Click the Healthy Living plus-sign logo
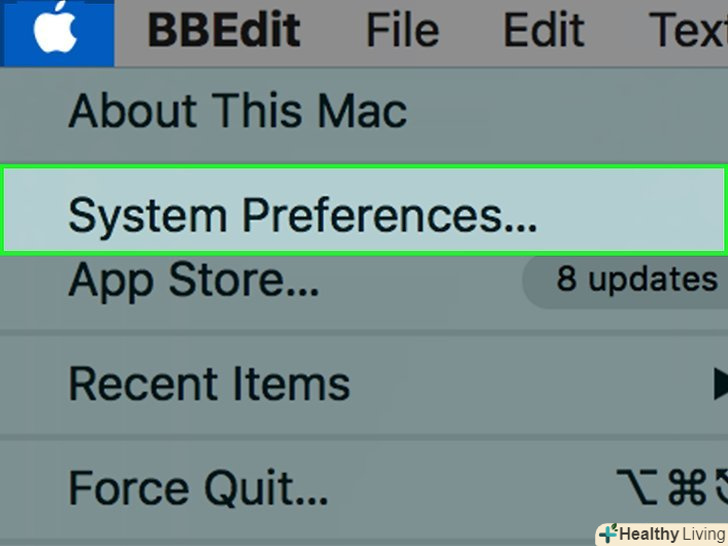The height and width of the screenshot is (546, 728). (x=608, y=533)
